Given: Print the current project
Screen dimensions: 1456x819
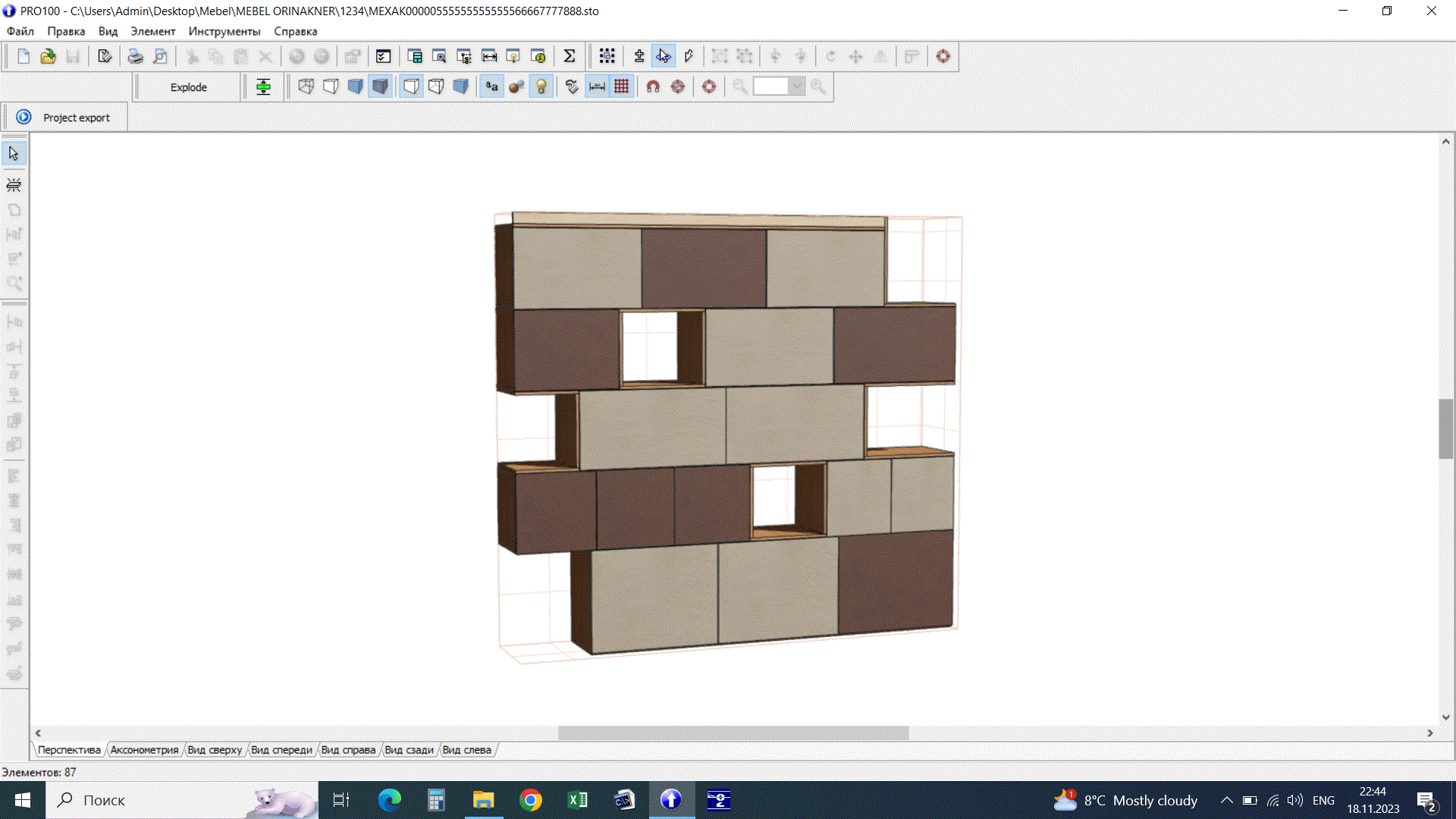Looking at the screenshot, I should tap(136, 56).
